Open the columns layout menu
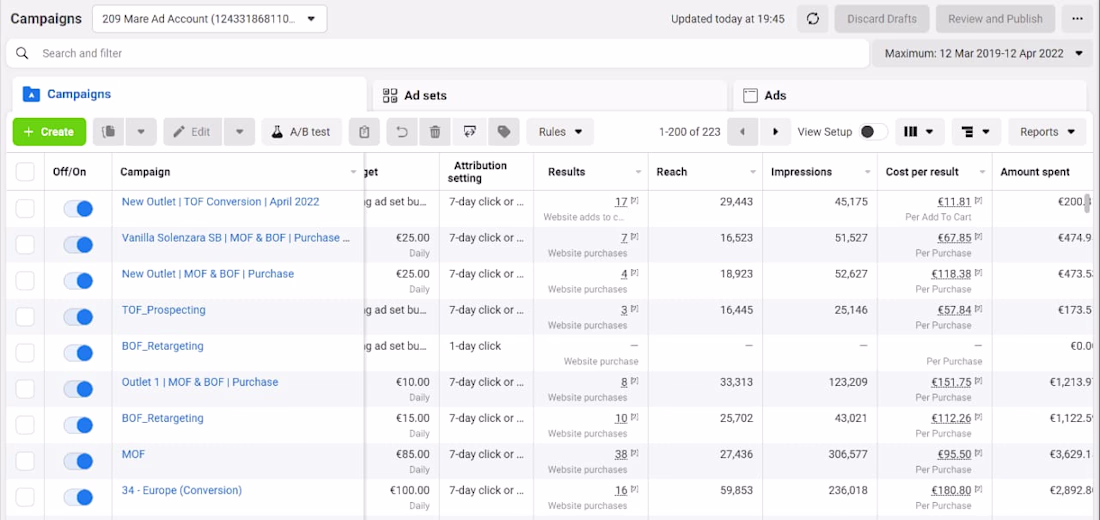Viewport: 1100px width, 520px height. tap(919, 132)
